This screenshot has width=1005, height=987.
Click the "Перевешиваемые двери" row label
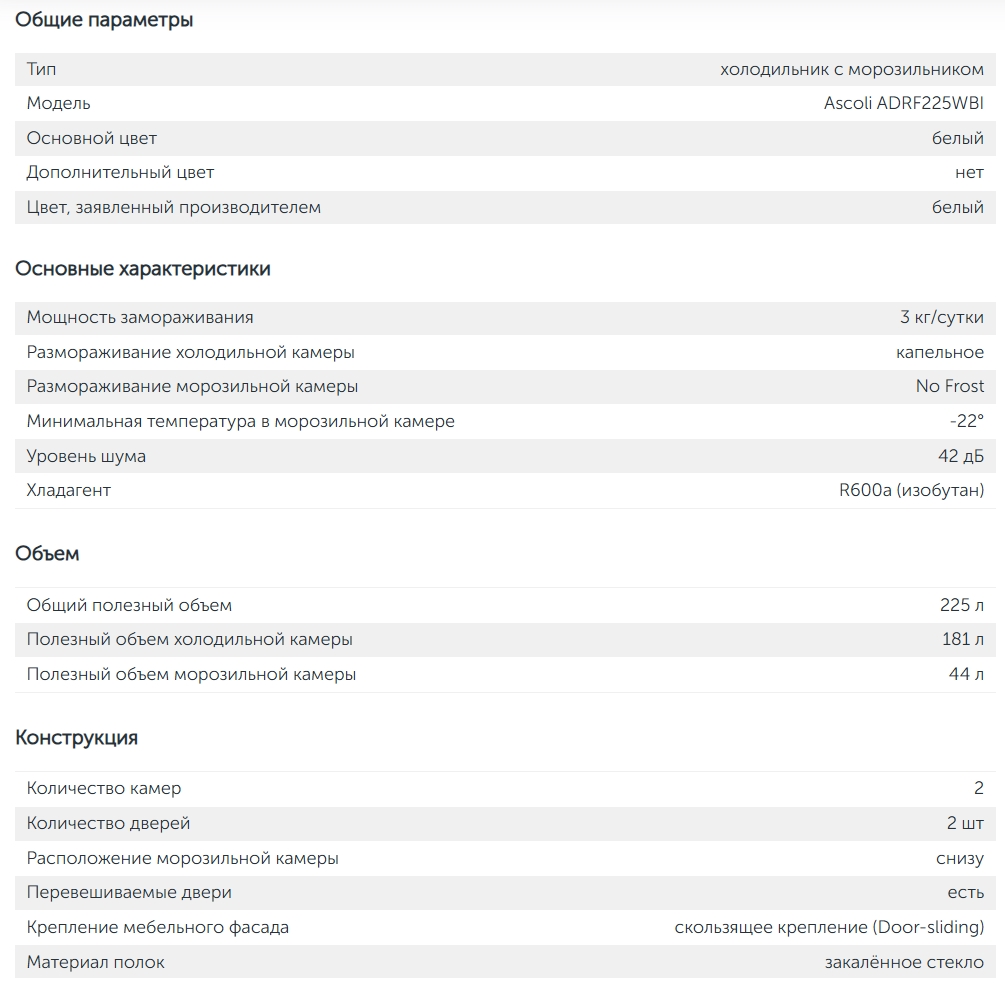click(x=129, y=892)
